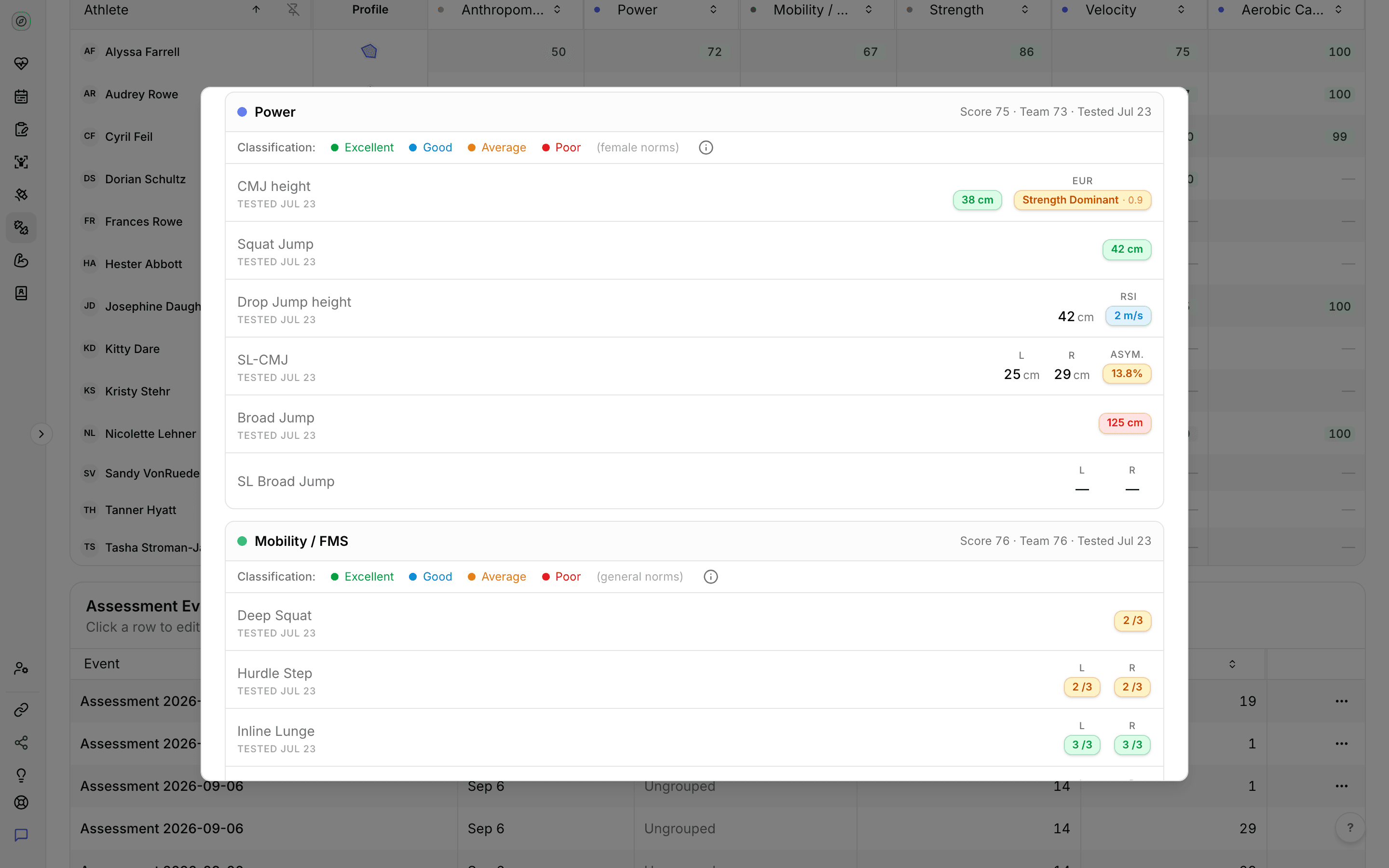Click the Mobility / FMS section heading
The width and height of the screenshot is (1389, 868).
pos(301,542)
